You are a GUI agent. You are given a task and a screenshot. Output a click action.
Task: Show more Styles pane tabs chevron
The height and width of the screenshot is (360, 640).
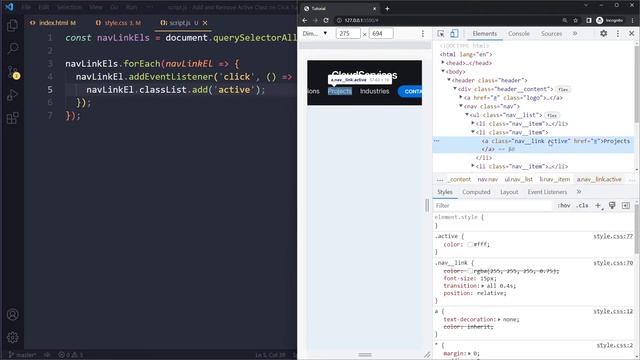[579, 192]
